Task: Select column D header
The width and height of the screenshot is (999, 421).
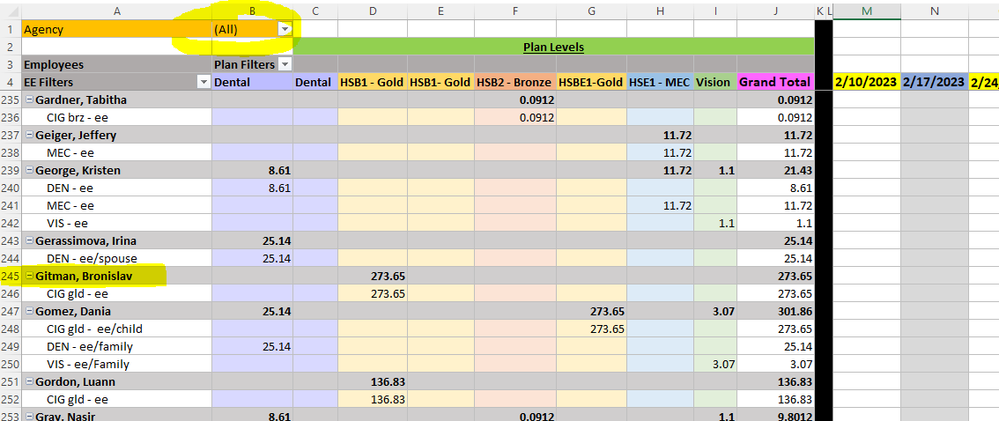Action: [373, 11]
